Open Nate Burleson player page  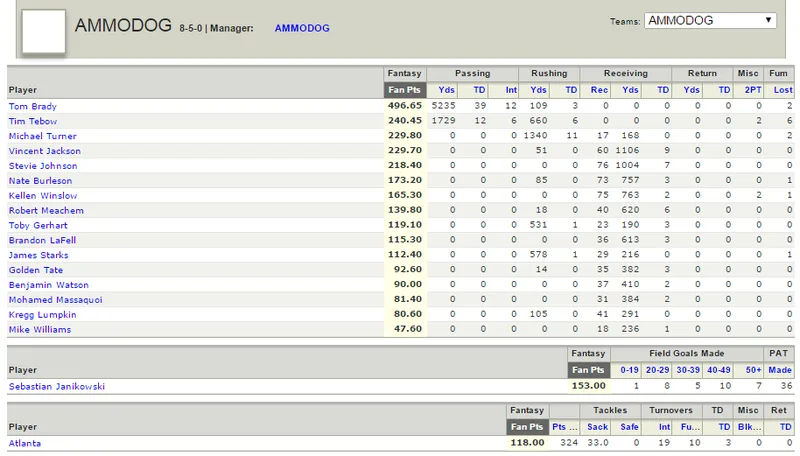tap(40, 180)
